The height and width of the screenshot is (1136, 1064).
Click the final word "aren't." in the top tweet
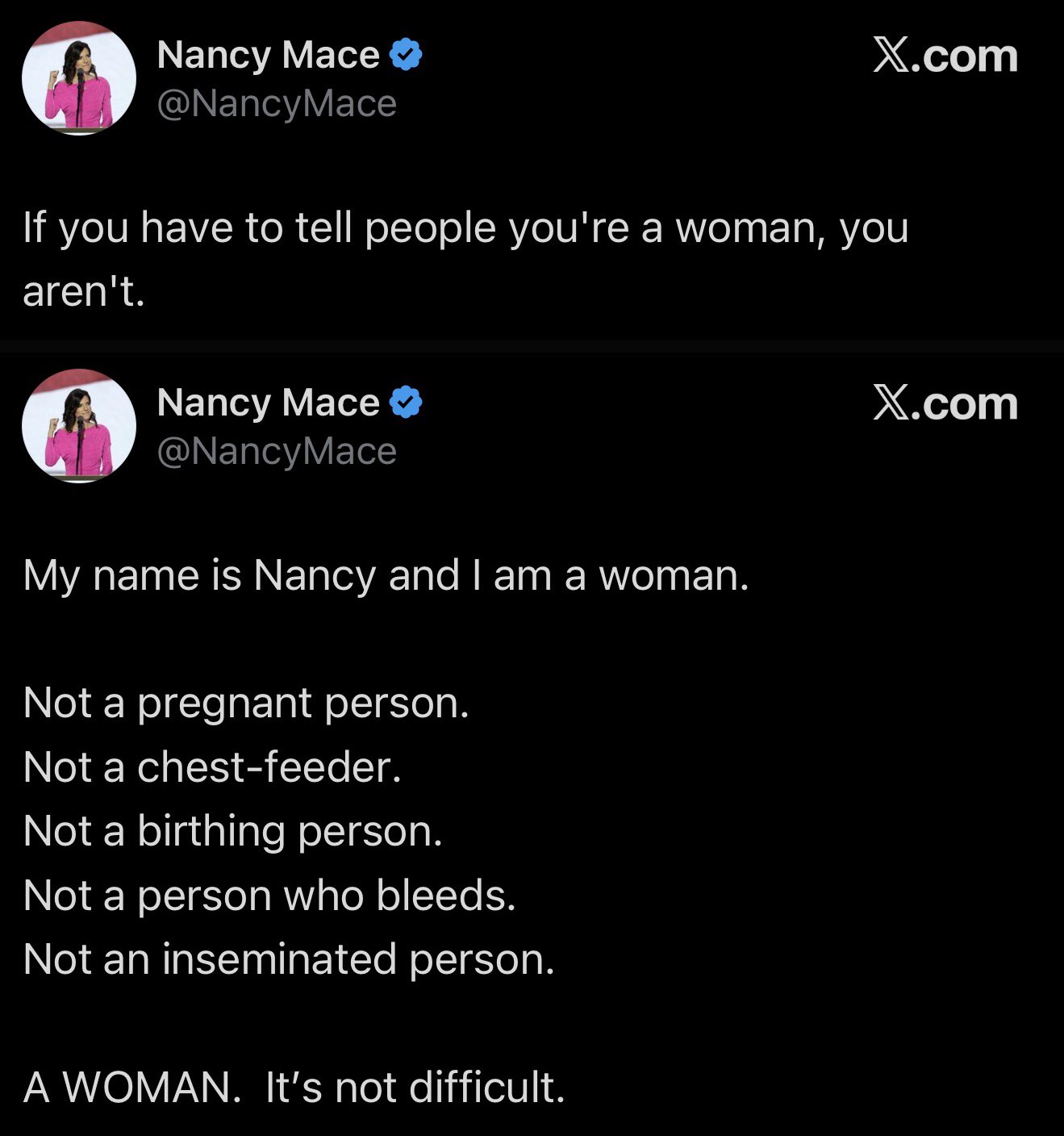tap(84, 291)
